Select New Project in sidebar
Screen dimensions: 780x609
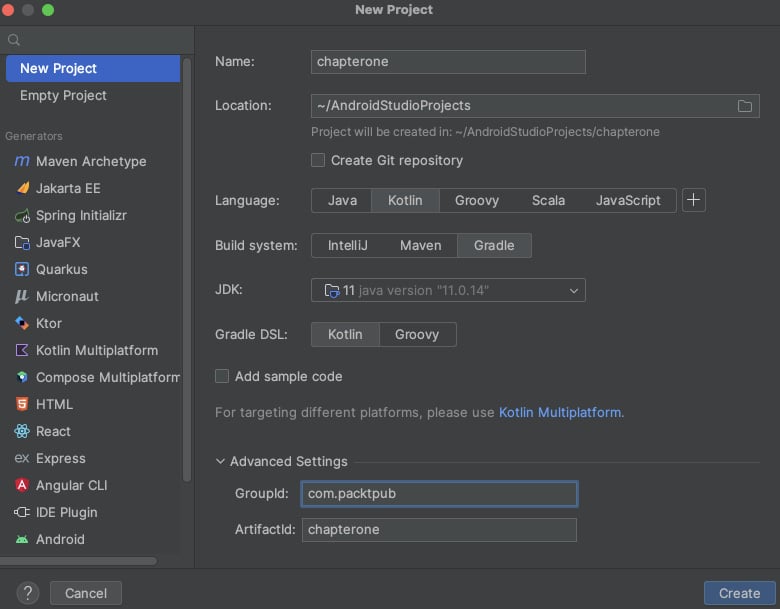coord(93,68)
